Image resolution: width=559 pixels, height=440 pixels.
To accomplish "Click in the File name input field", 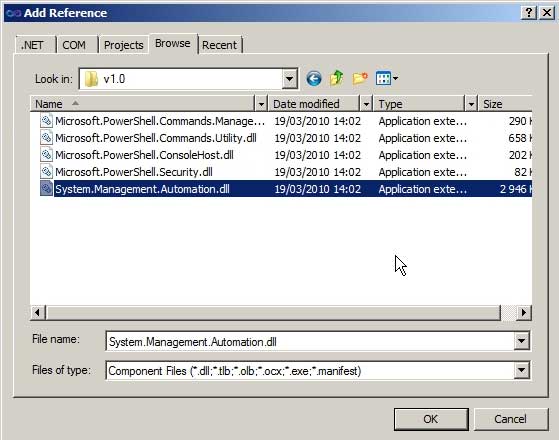I will tap(310, 341).
